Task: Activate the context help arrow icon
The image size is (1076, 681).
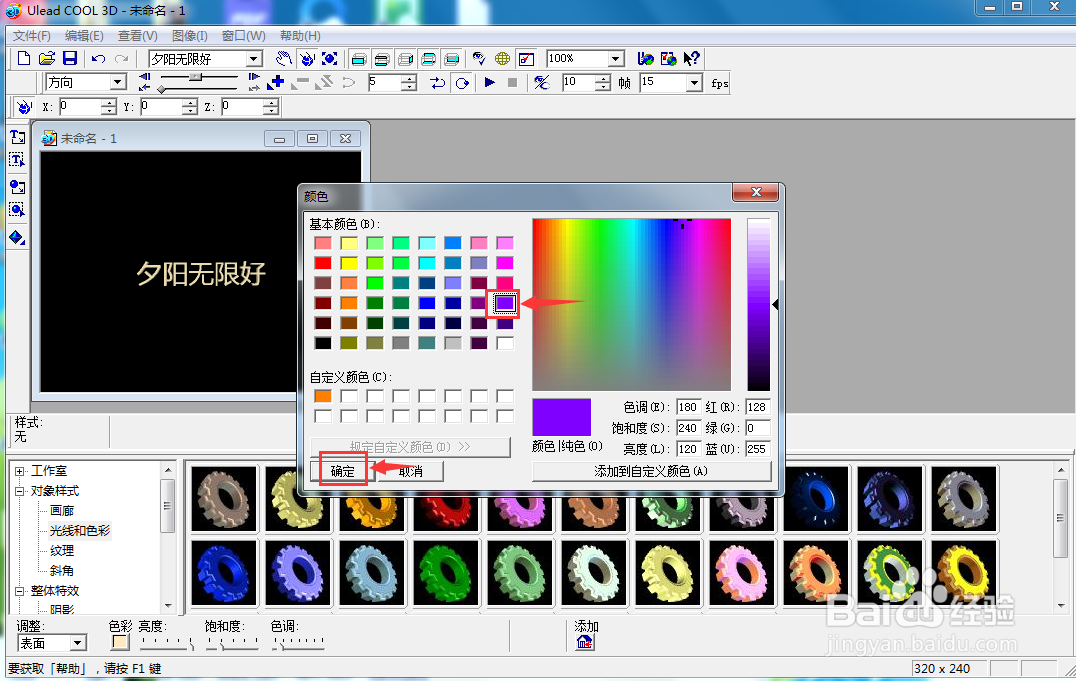Action: 691,58
